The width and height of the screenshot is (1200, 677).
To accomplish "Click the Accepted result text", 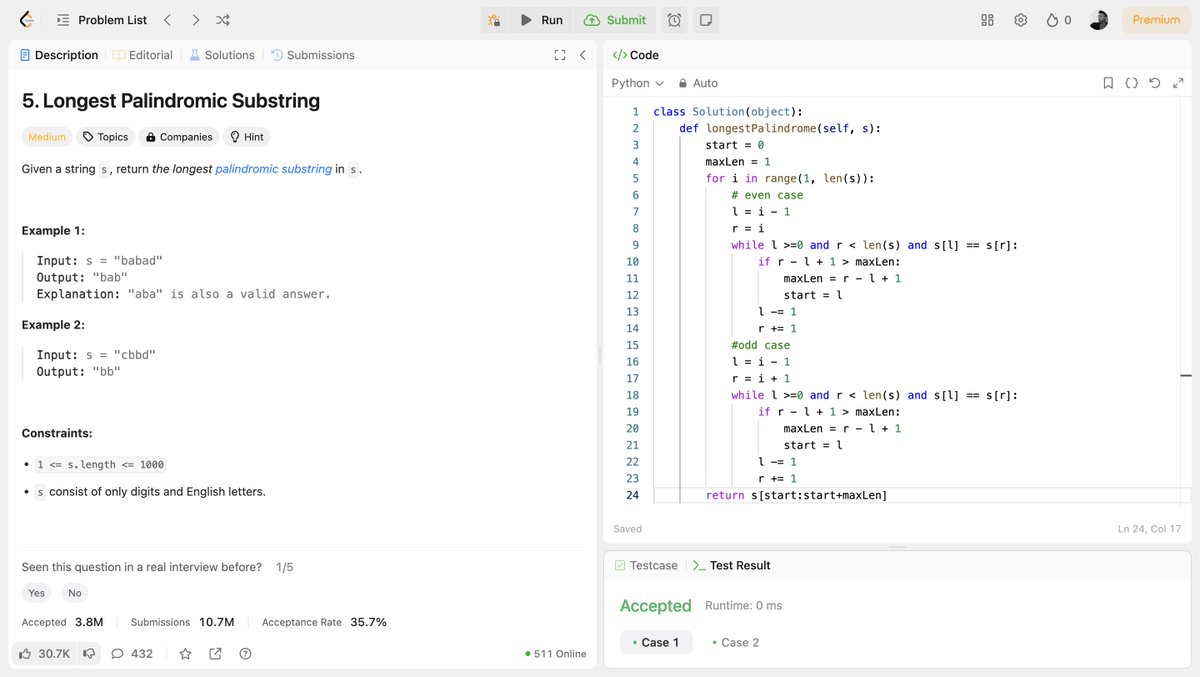I will pos(656,605).
